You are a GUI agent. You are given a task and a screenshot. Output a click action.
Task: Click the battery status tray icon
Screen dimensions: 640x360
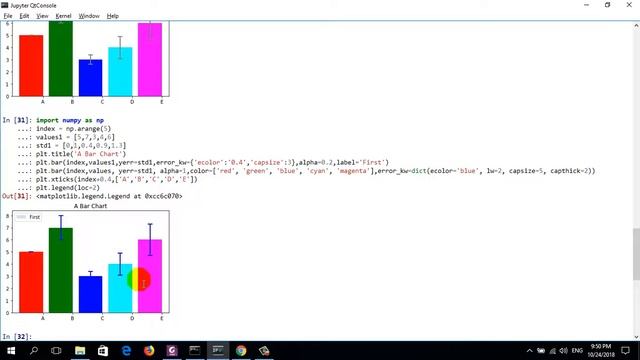[541, 351]
